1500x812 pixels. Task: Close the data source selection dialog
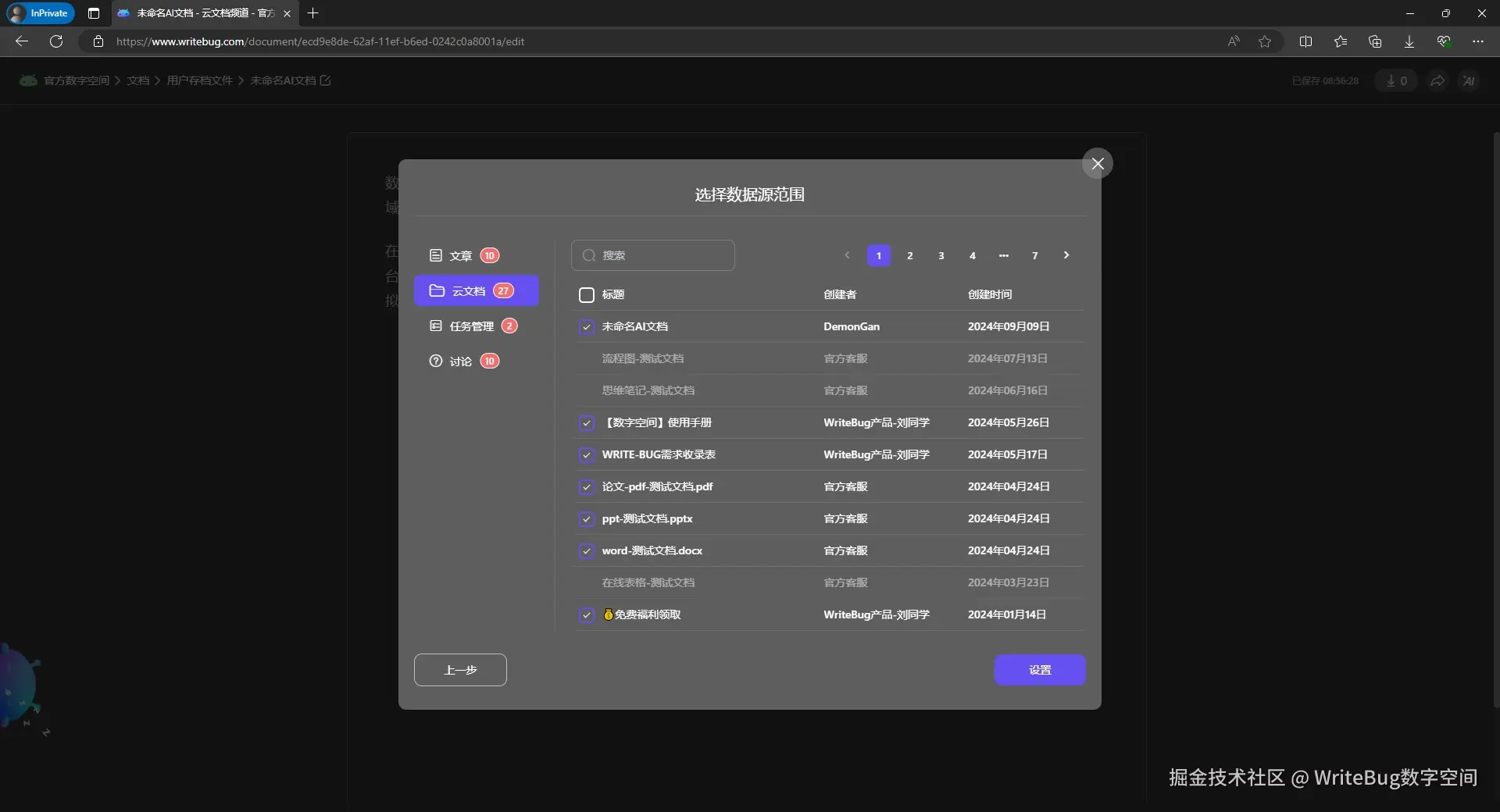point(1097,164)
